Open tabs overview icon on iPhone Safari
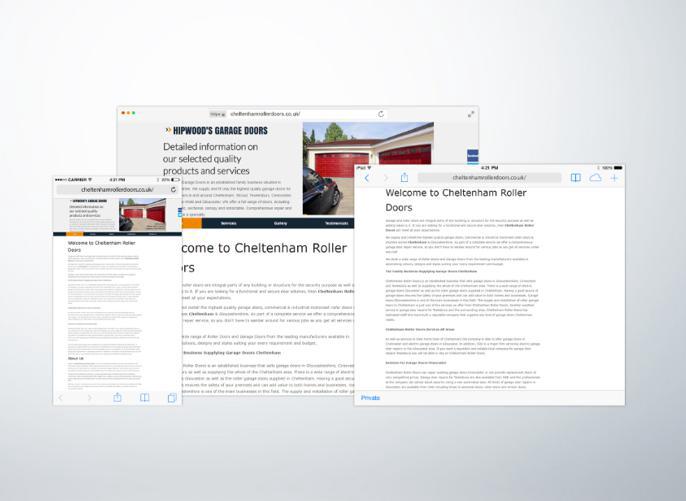Viewport: 686px width, 501px height. (x=171, y=398)
